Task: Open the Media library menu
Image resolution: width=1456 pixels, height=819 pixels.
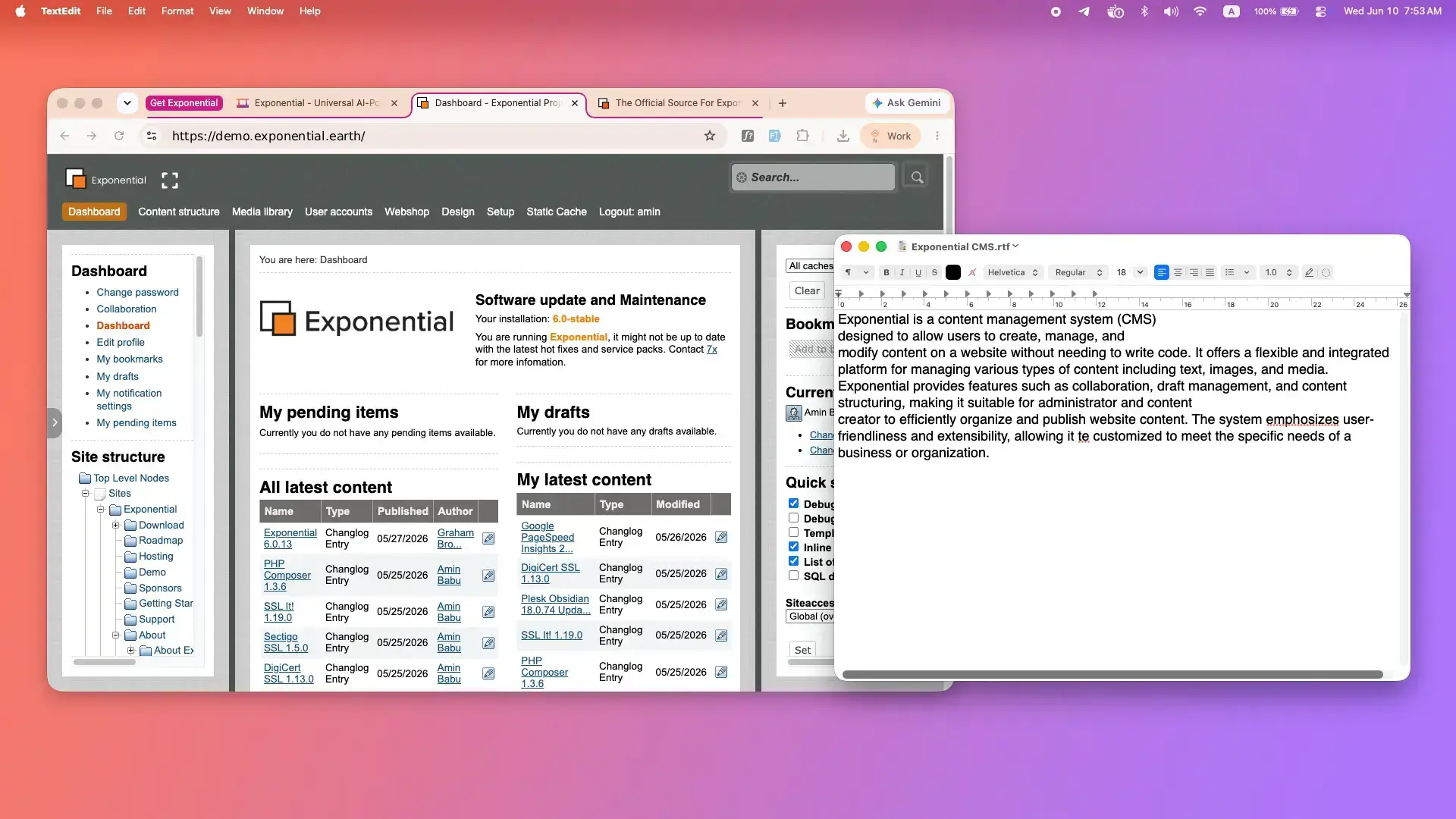Action: (x=262, y=212)
